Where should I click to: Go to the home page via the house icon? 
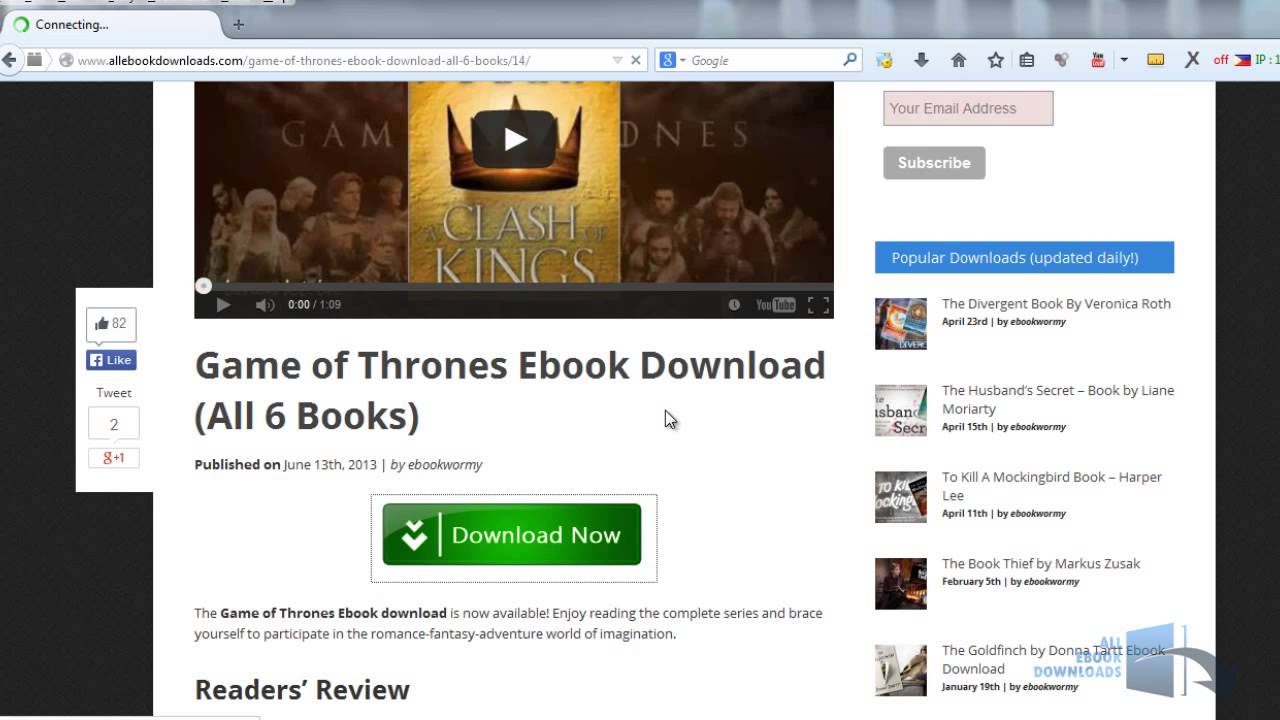[958, 60]
